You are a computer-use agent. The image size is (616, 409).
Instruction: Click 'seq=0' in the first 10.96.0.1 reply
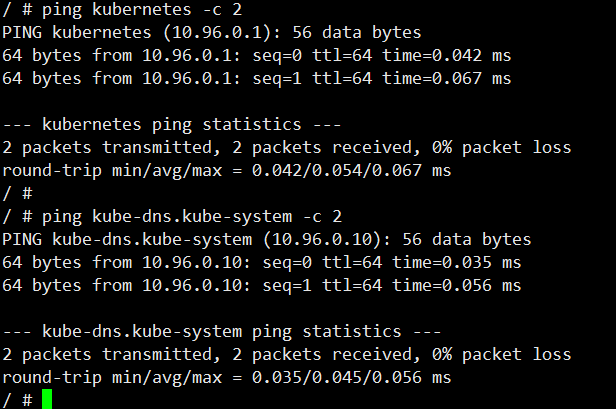click(x=277, y=55)
